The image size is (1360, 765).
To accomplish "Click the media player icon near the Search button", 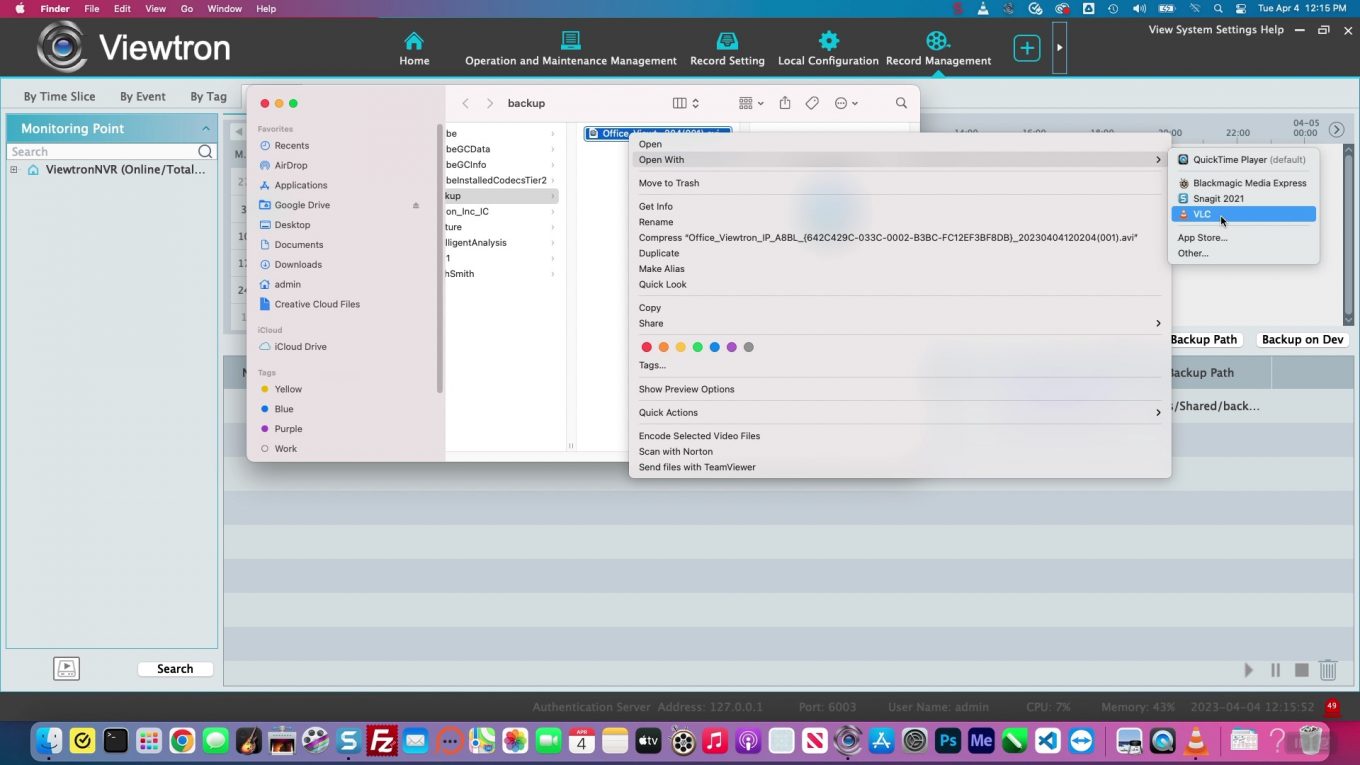I will point(66,668).
